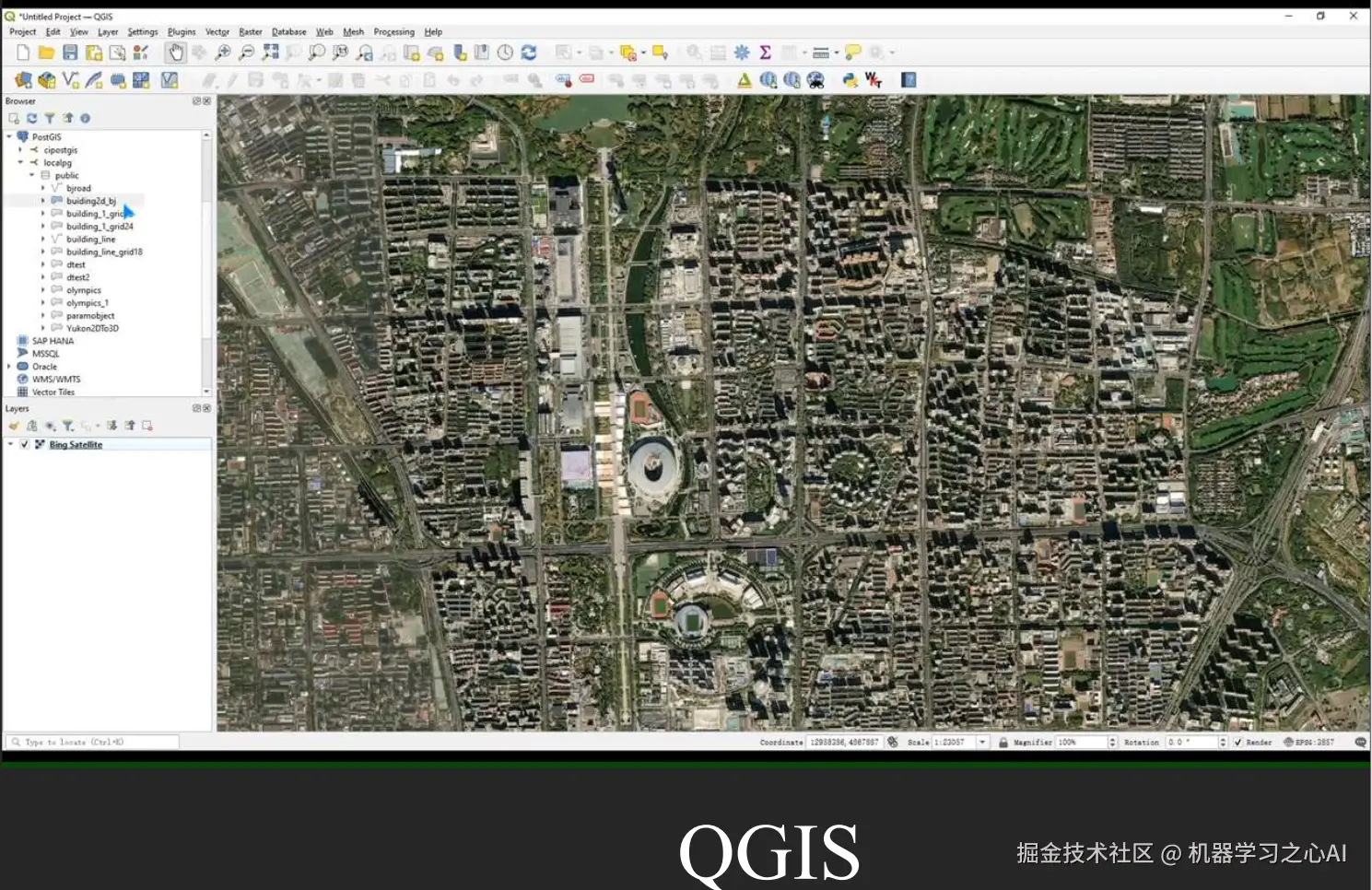The width and height of the screenshot is (1372, 890).
Task: Open the blue help book icon
Action: point(909,80)
